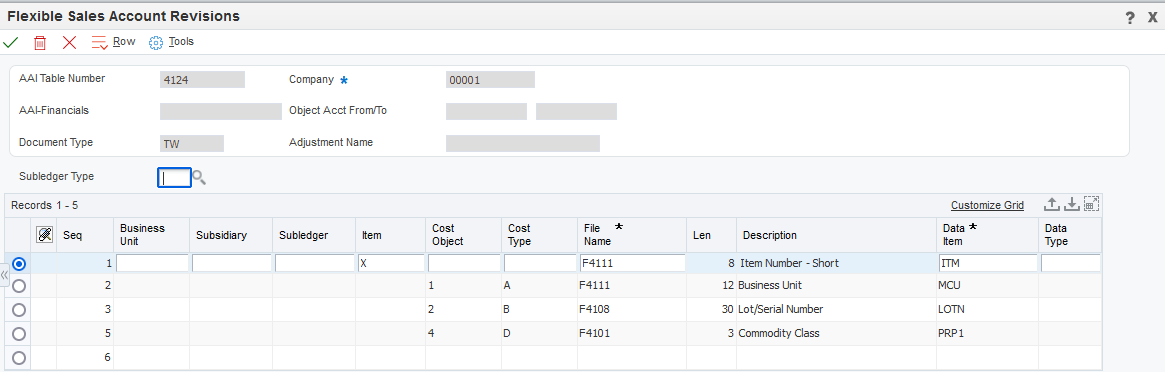1165x372 pixels.
Task: Click the Export grid data icon
Action: 1051,205
